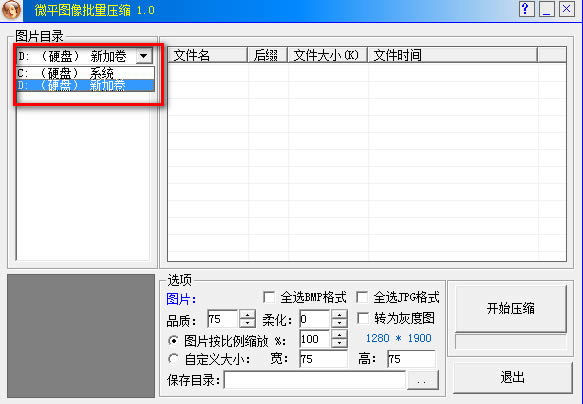Click the 品质 value field

(x=222, y=319)
